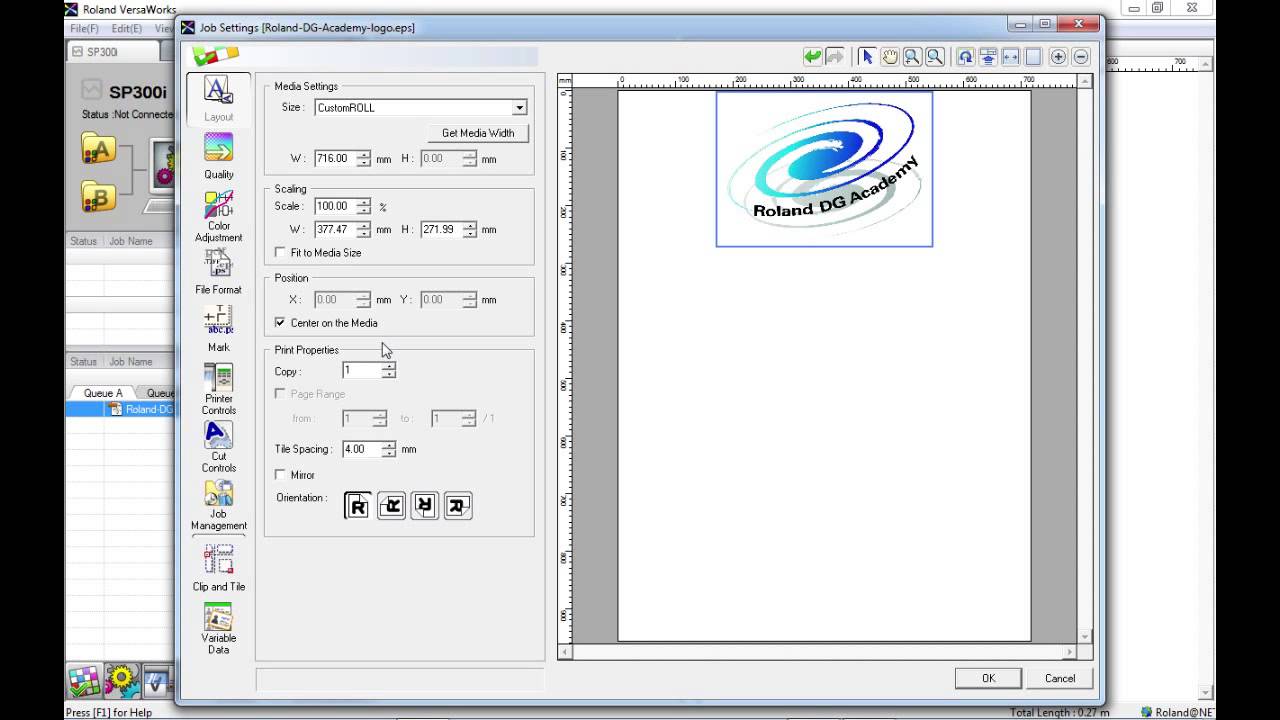Increase the Scale percentage stepper
This screenshot has width=1280, height=720.
[363, 202]
